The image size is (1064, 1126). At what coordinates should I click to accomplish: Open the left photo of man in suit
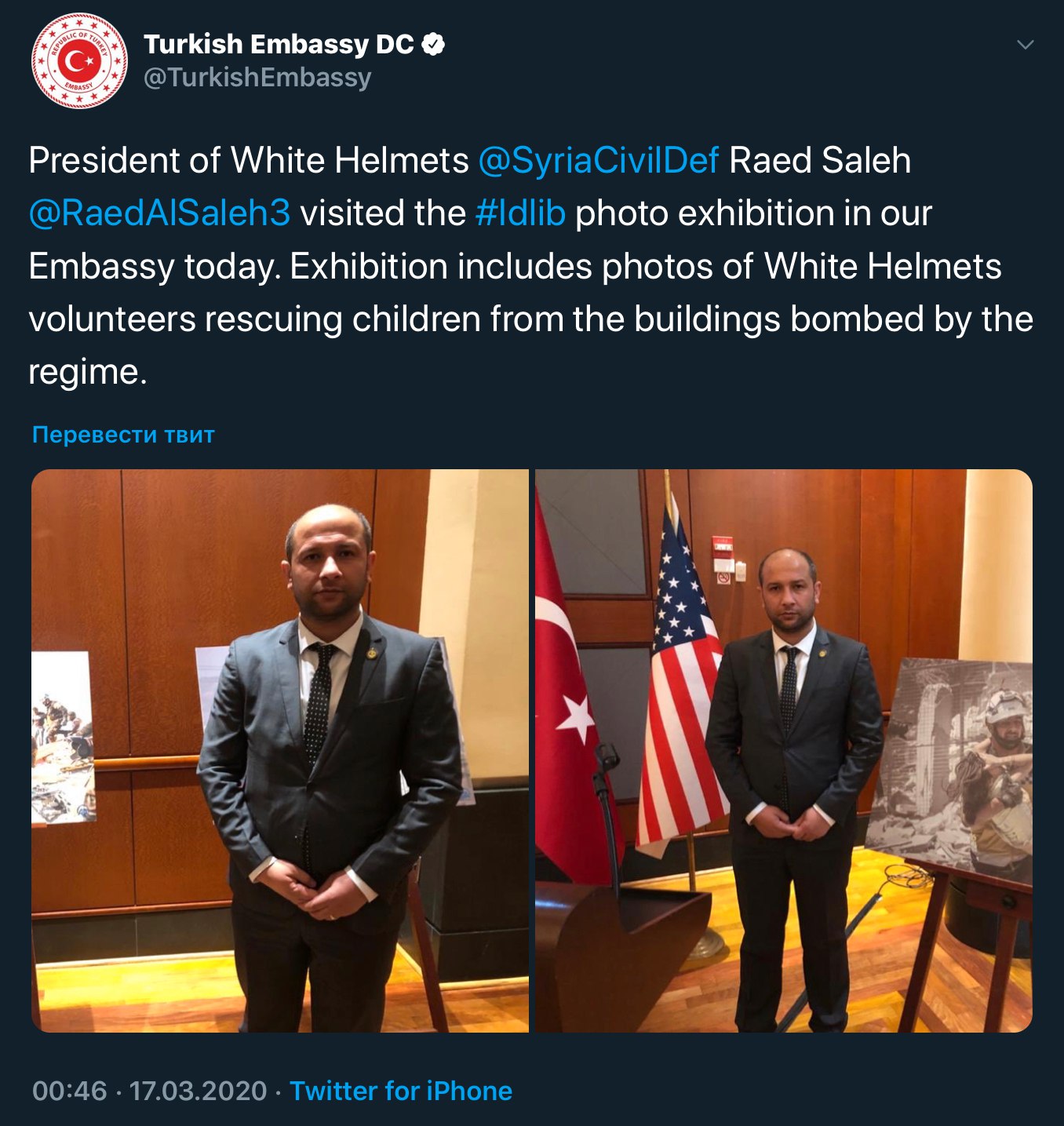(x=280, y=751)
